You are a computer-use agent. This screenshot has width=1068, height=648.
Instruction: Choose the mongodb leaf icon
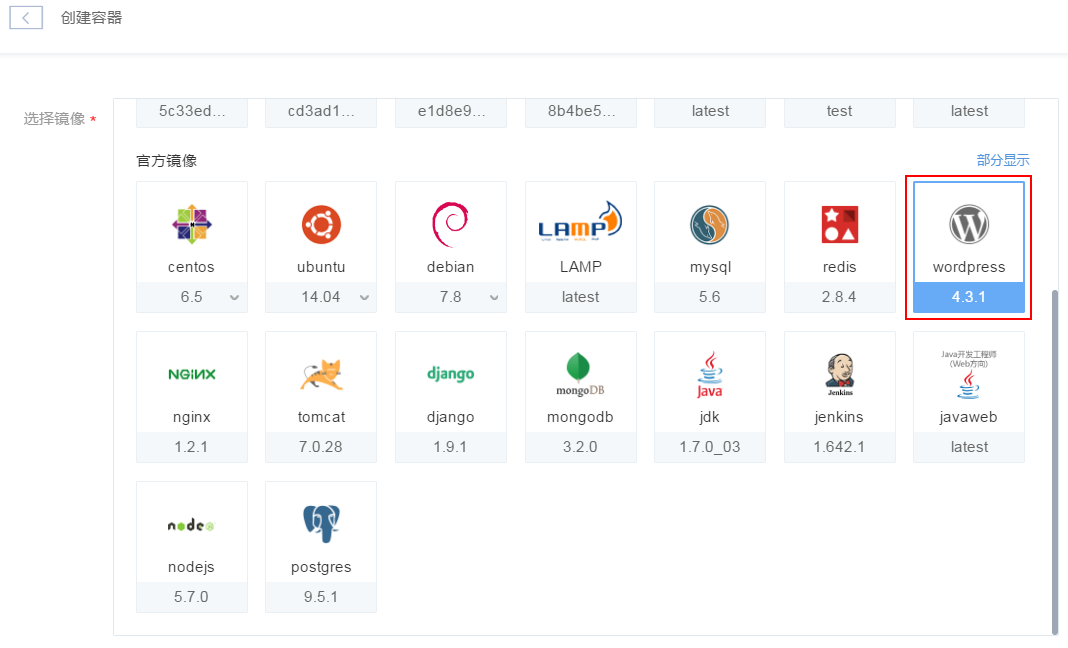tap(580, 374)
